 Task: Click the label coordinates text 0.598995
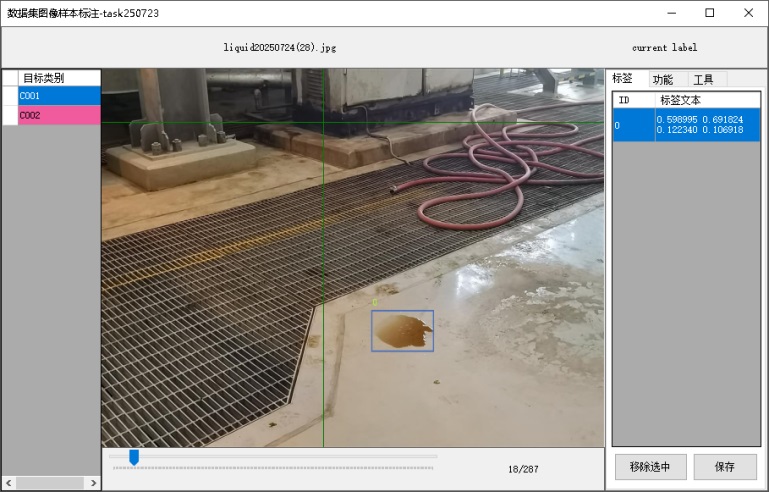click(677, 119)
